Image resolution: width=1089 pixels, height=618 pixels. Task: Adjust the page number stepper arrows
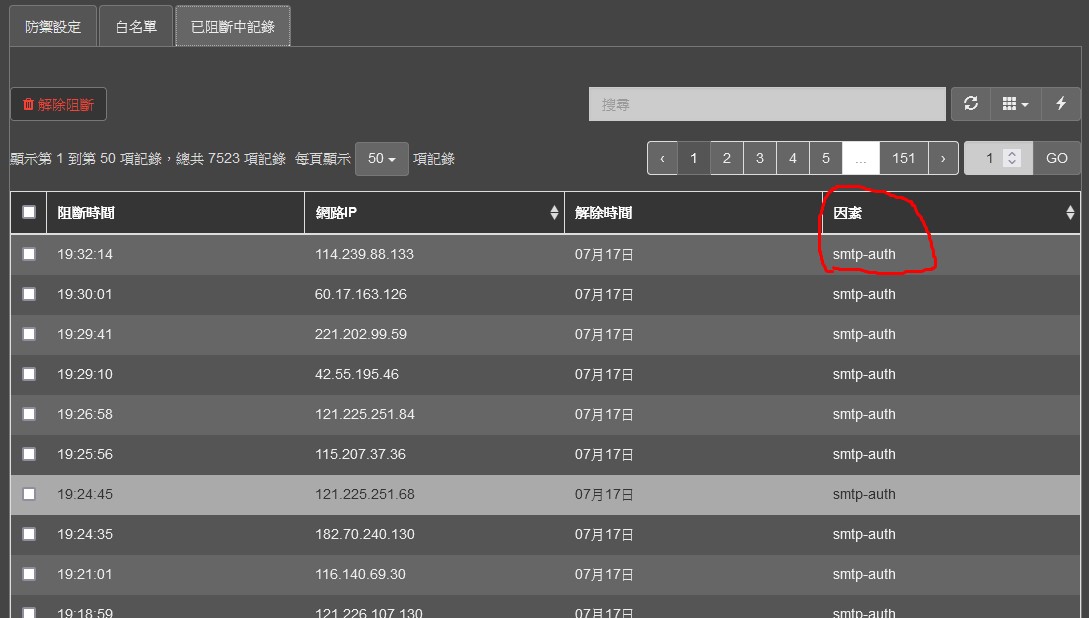point(1012,158)
